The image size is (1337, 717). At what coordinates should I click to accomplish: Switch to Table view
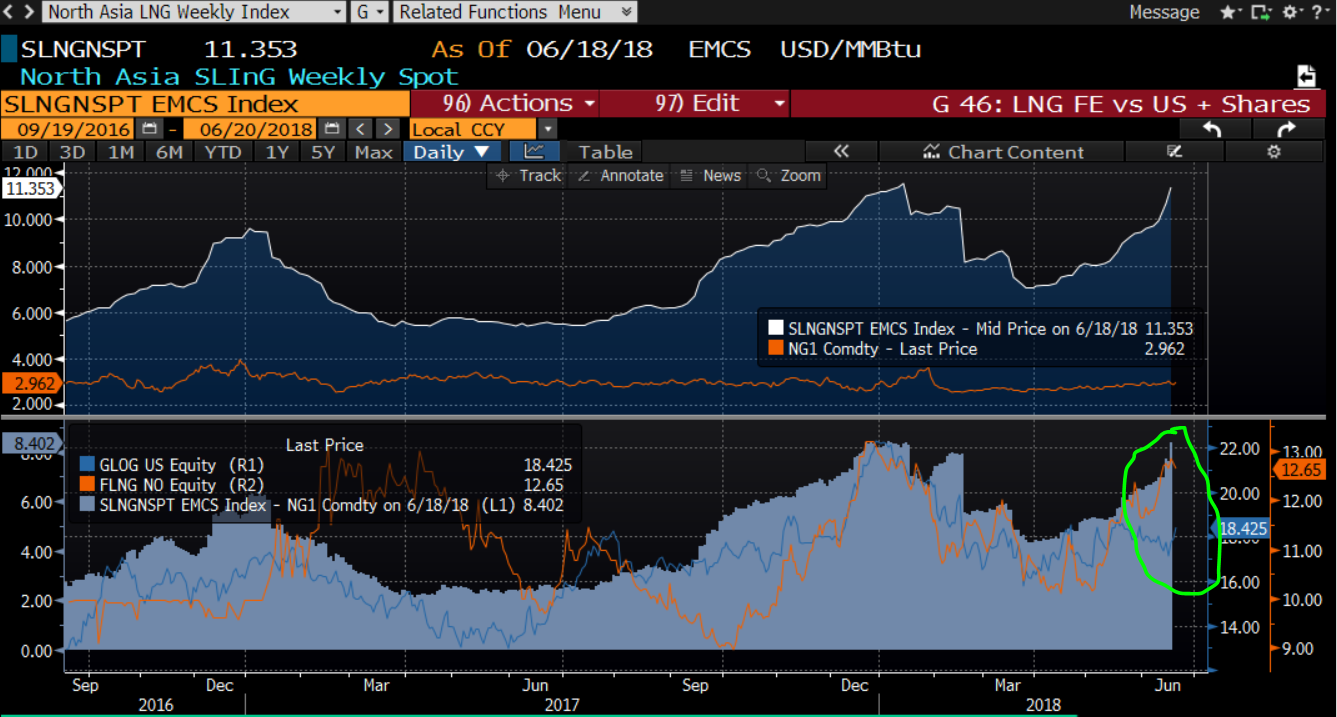pyautogui.click(x=605, y=152)
